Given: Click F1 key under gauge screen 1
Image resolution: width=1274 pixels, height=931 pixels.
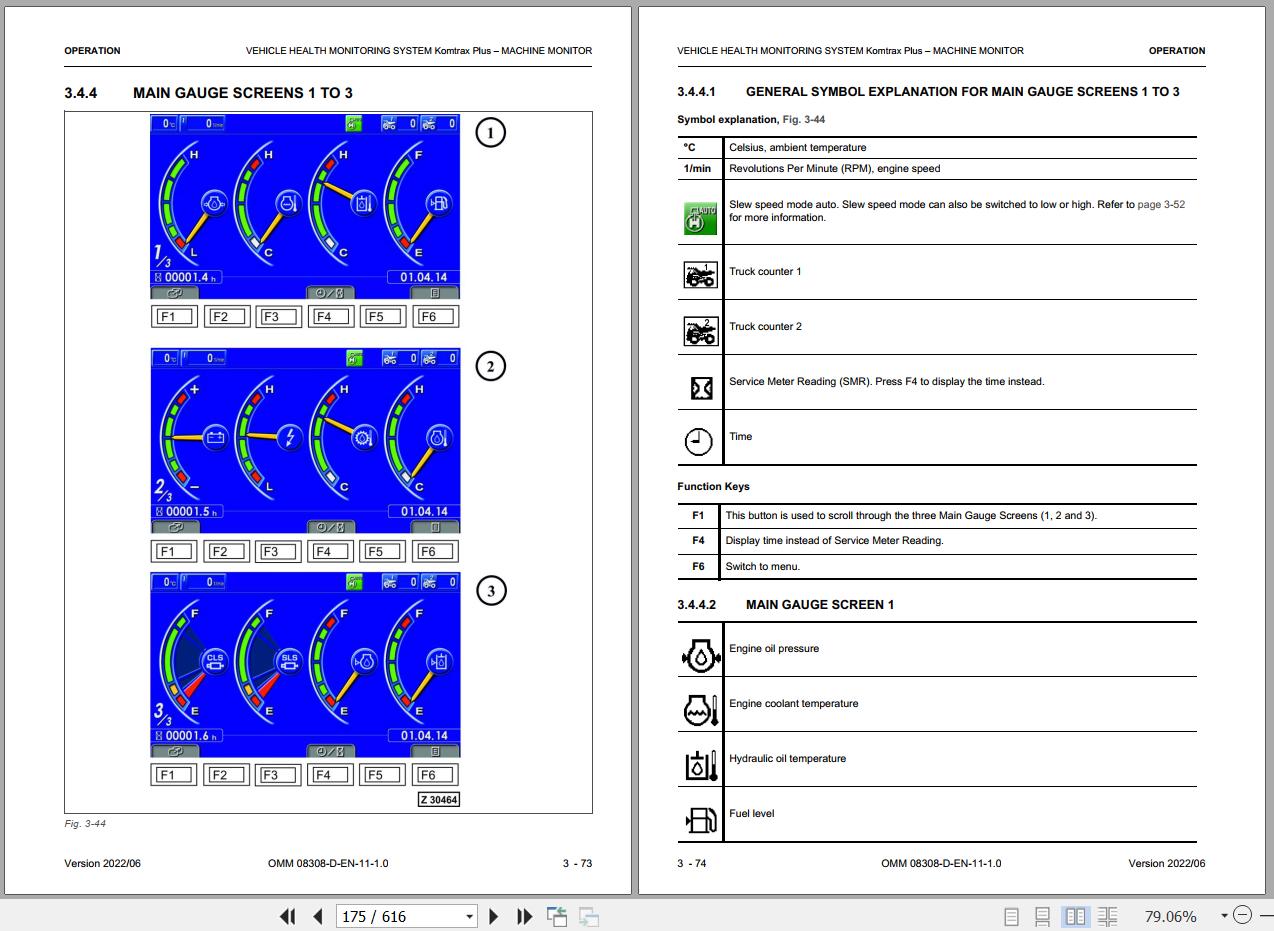Looking at the screenshot, I should pos(174,317).
